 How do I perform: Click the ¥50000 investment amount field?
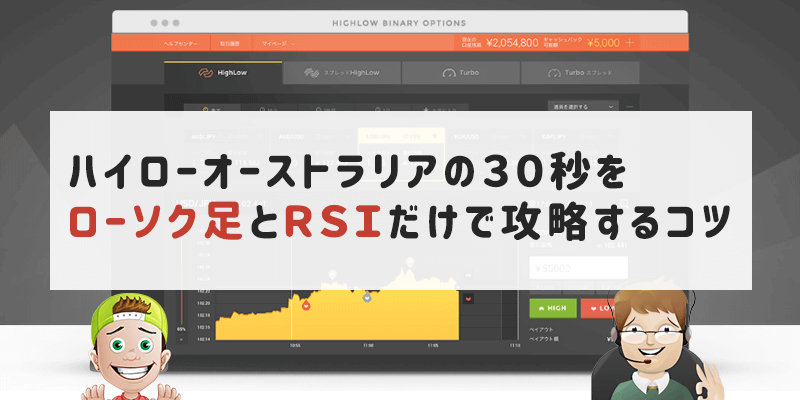(x=579, y=268)
